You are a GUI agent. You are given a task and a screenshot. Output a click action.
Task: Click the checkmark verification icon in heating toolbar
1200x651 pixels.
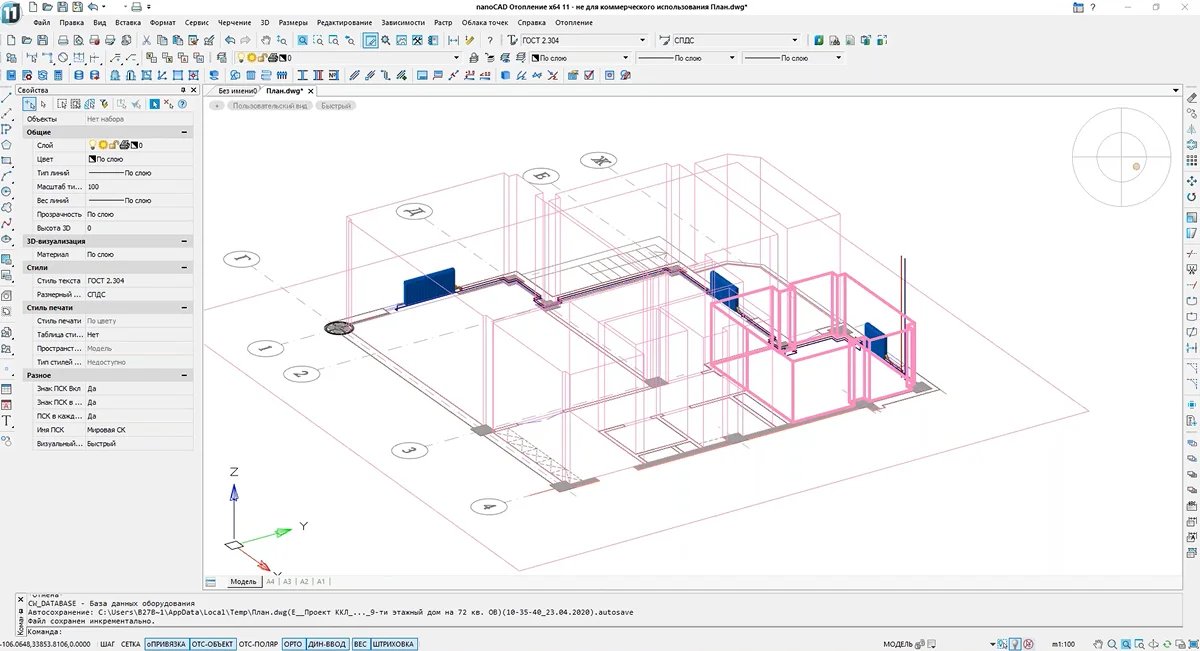coord(588,74)
